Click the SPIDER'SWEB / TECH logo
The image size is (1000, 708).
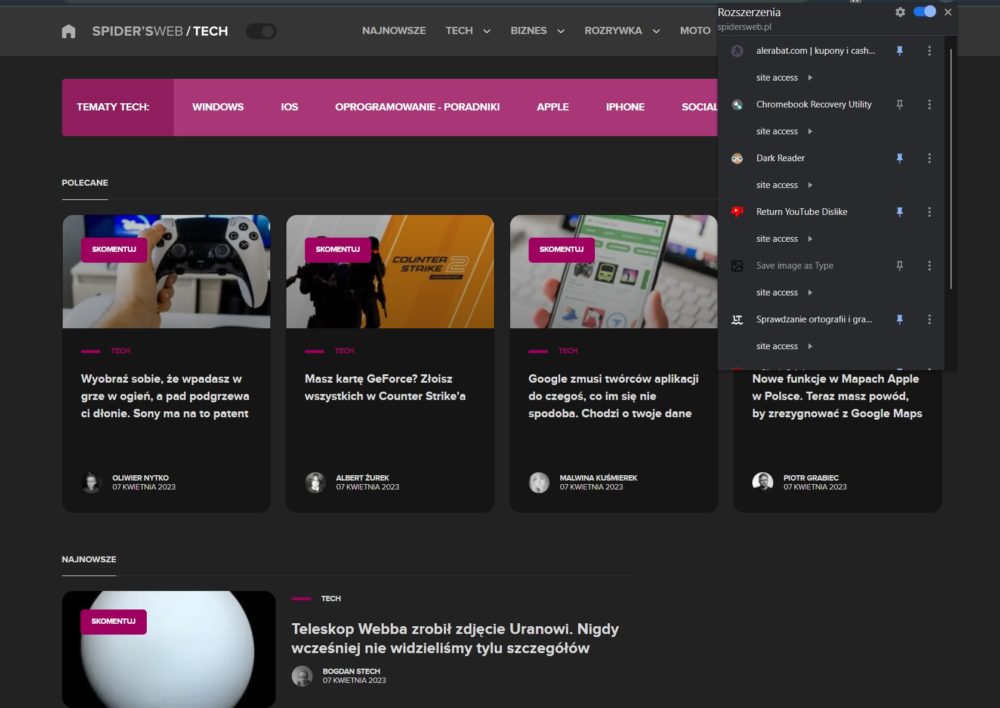tap(159, 31)
